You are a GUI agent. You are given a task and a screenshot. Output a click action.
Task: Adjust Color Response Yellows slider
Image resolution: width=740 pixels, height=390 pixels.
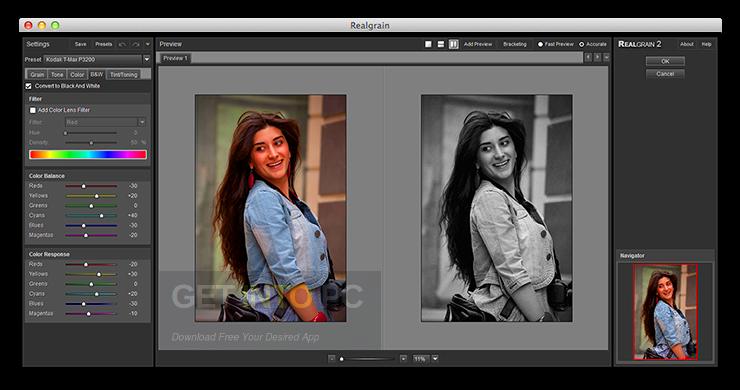[91, 274]
